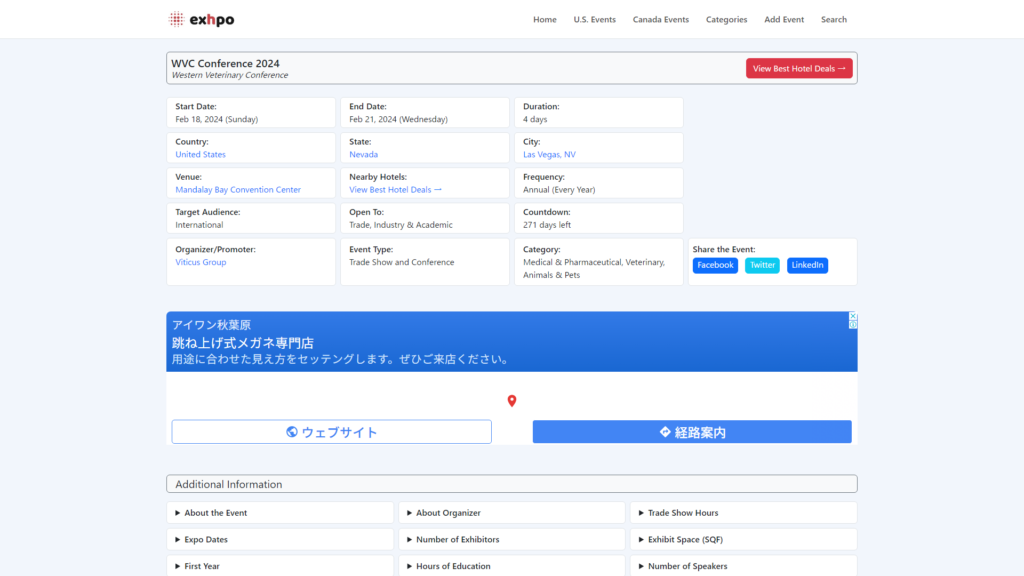
Task: Follow the Nevada state link
Action: (363, 155)
